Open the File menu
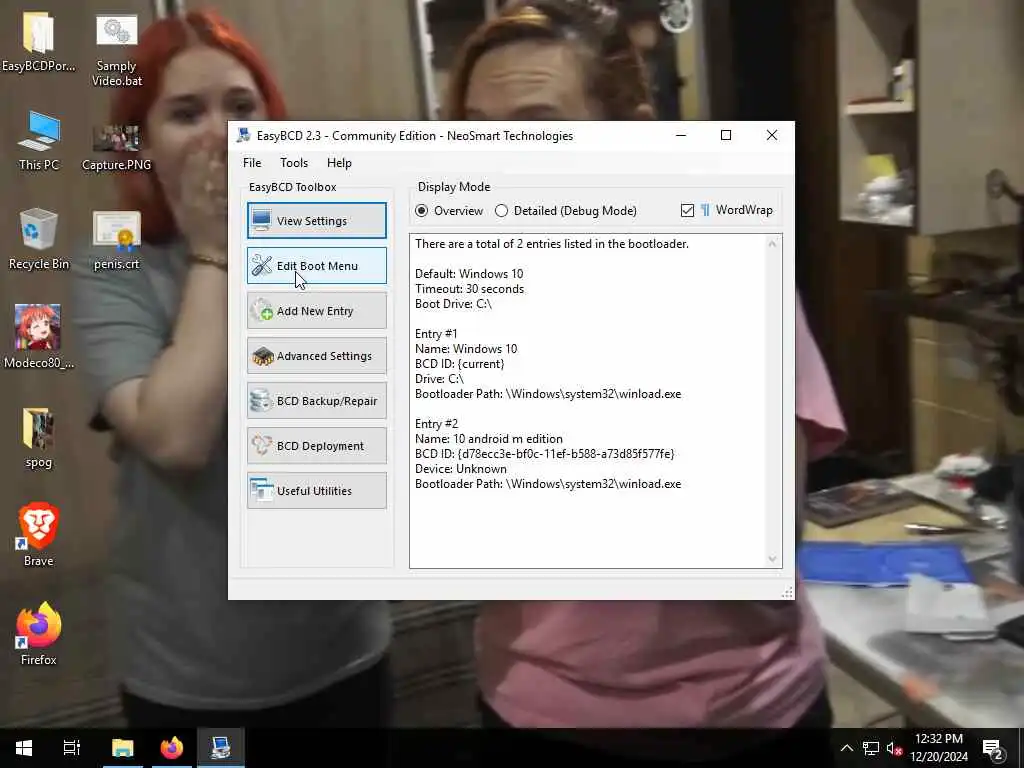This screenshot has width=1024, height=768. click(x=252, y=163)
